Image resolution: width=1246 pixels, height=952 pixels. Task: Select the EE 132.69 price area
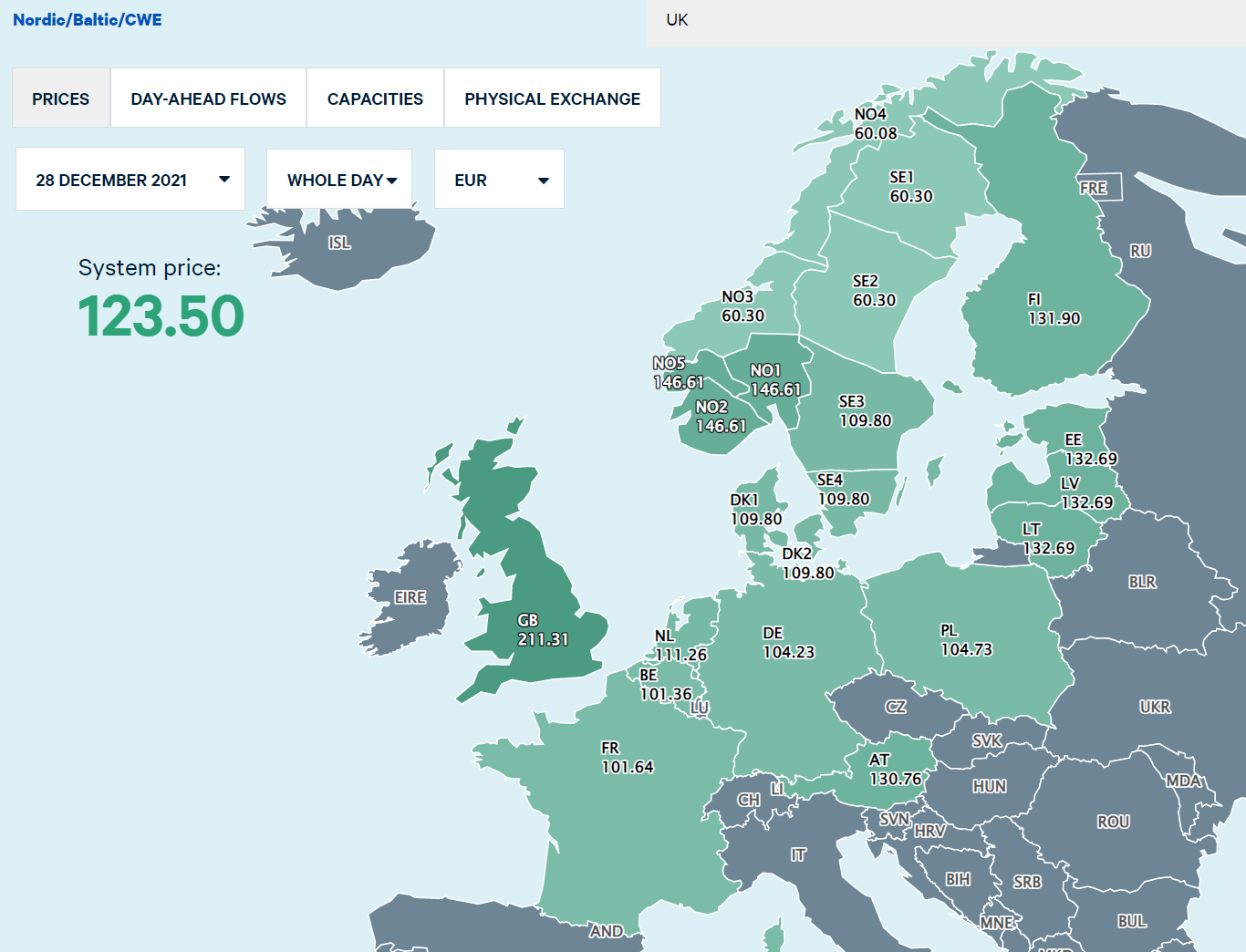(1091, 450)
